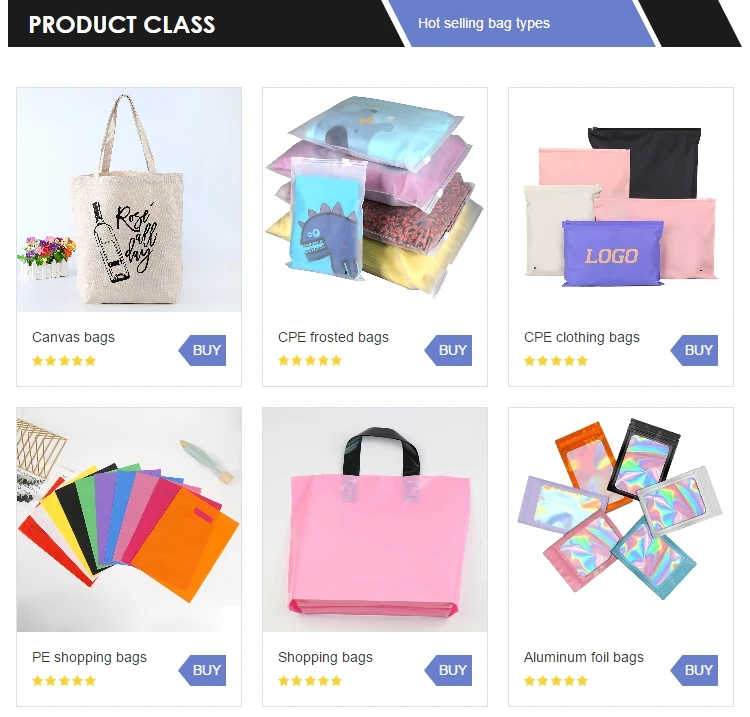Click star rating under PE shopping bags
750x717 pixels.
point(64,681)
